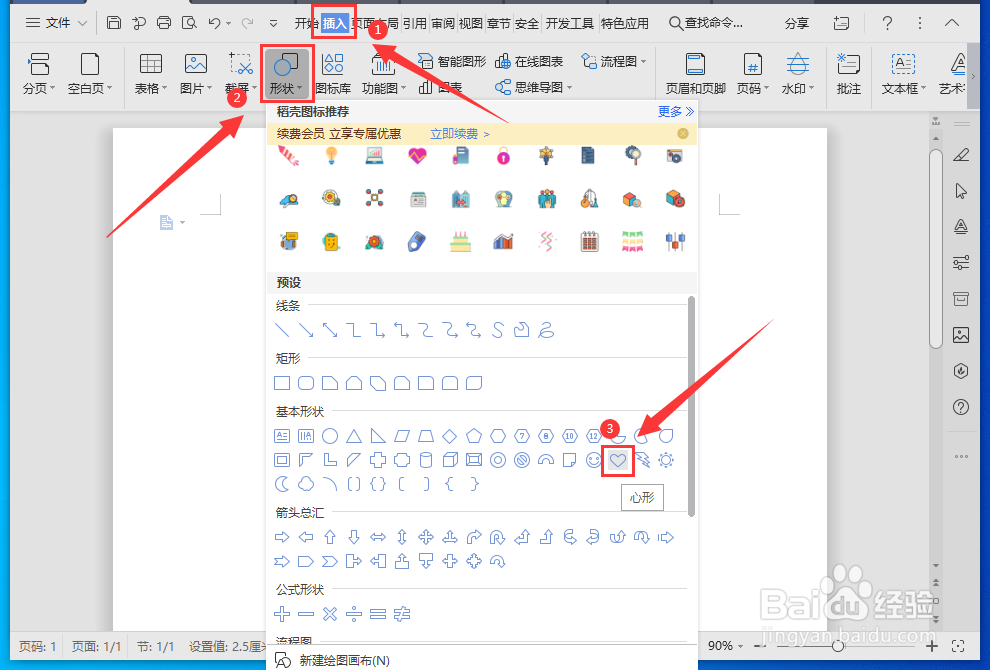Expand the 空白页 blank page dropdown
The image size is (990, 670).
click(109, 88)
